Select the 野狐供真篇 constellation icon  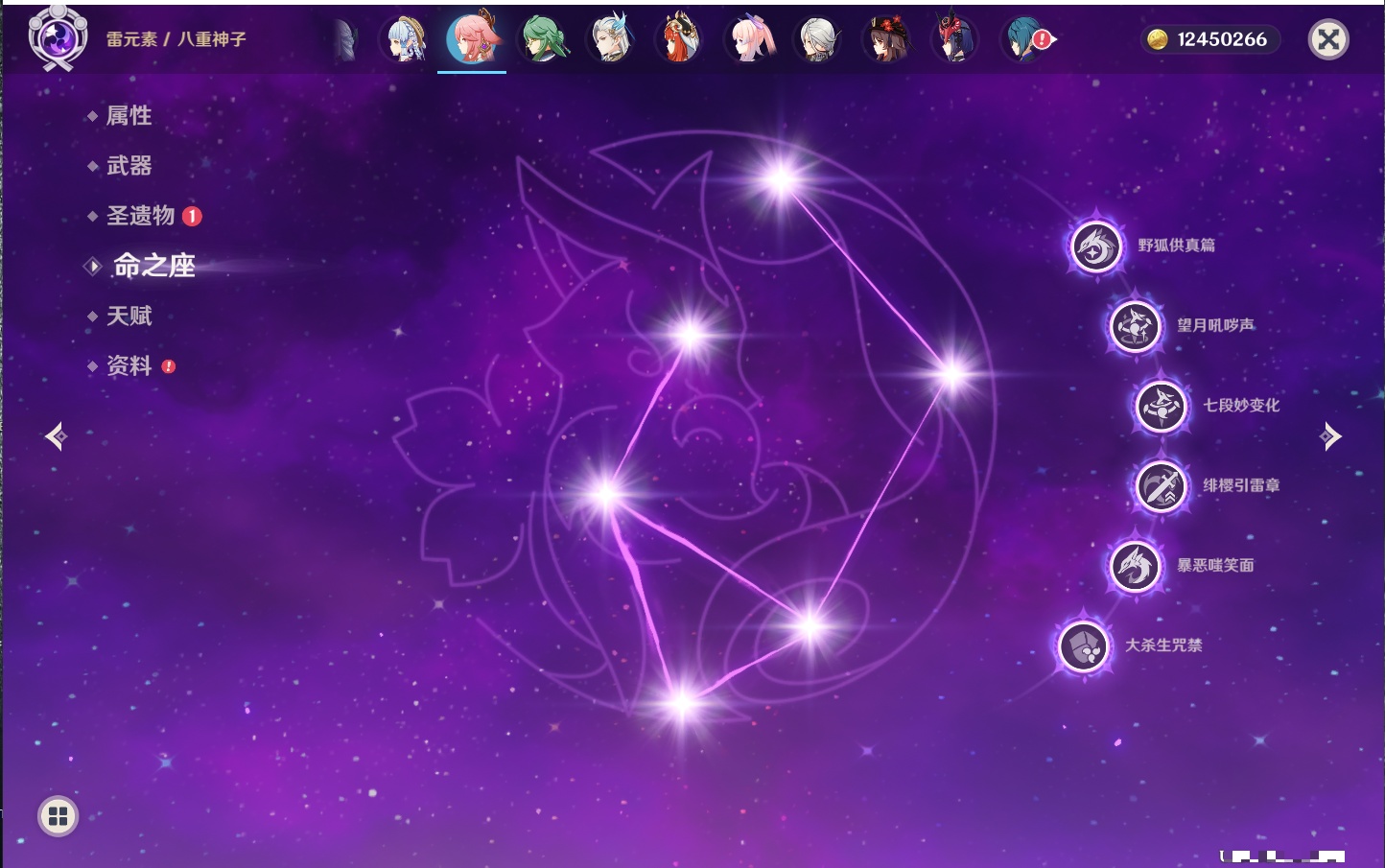pos(1096,246)
